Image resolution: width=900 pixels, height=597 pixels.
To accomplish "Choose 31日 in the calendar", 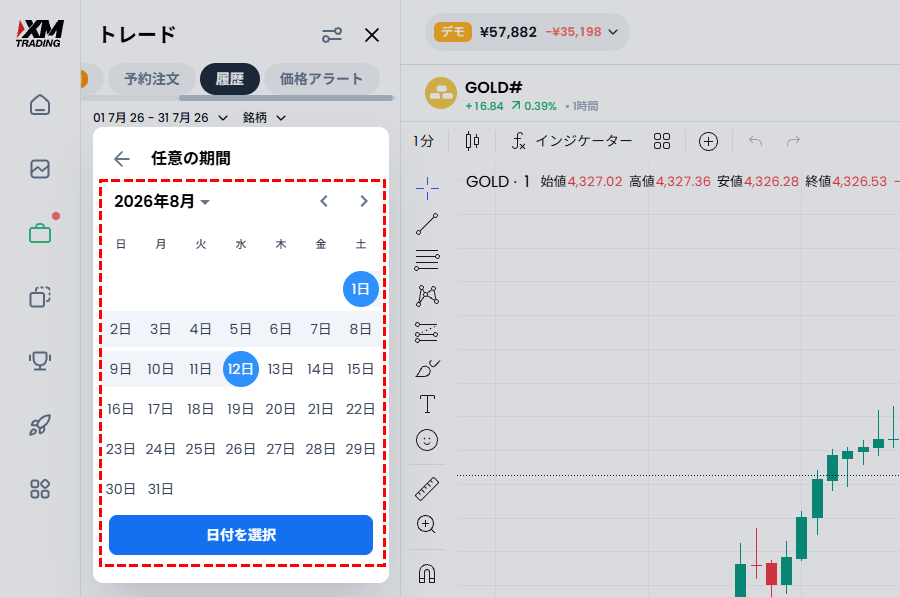I will [x=160, y=489].
